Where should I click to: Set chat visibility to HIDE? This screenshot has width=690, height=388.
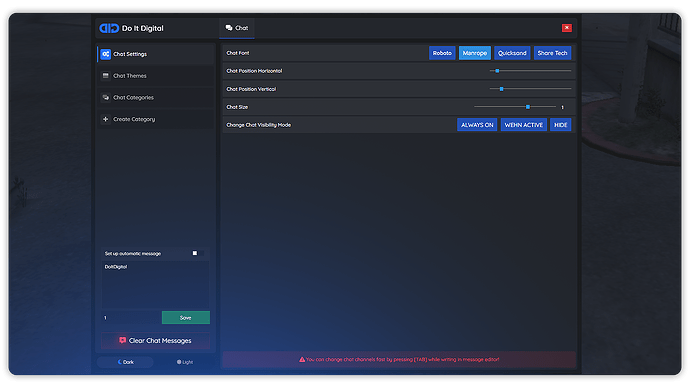(x=560, y=125)
